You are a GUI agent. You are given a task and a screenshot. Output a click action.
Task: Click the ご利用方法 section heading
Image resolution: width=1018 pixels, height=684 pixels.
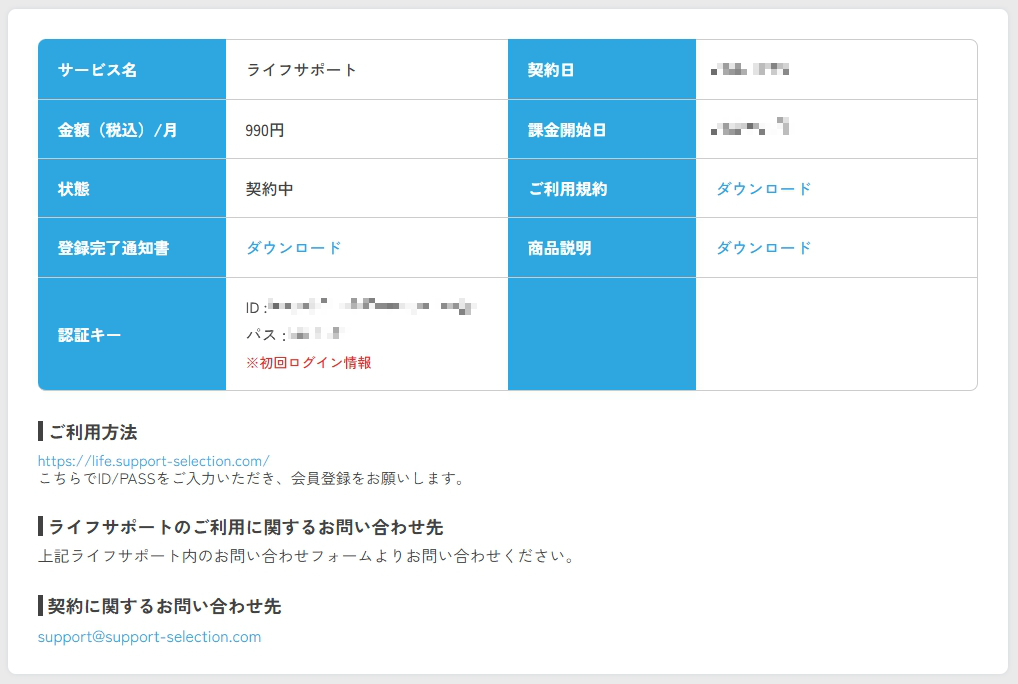tap(92, 432)
